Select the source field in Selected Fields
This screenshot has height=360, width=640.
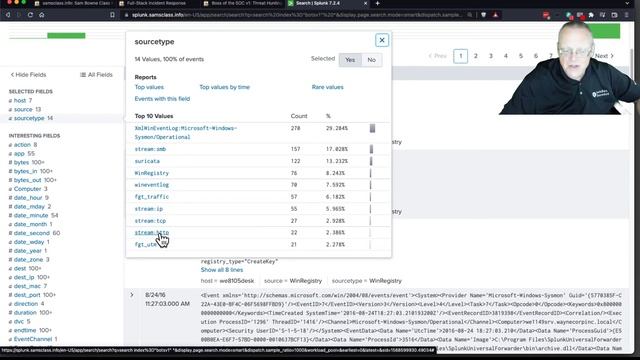point(24,109)
